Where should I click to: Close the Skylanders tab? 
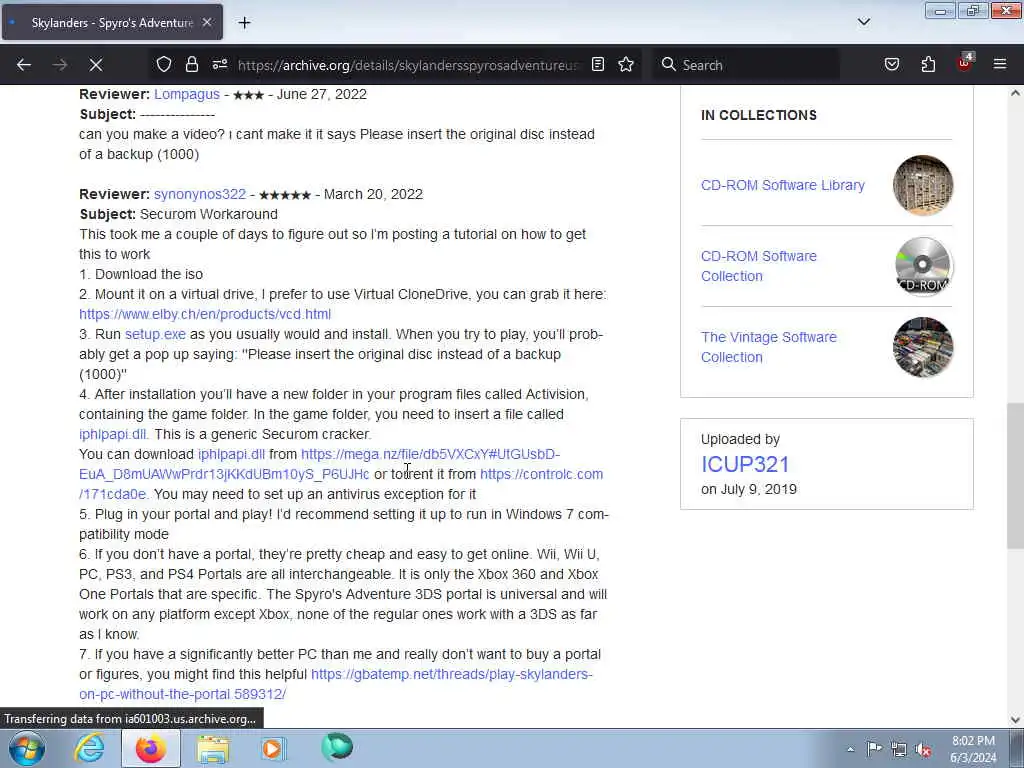[207, 22]
